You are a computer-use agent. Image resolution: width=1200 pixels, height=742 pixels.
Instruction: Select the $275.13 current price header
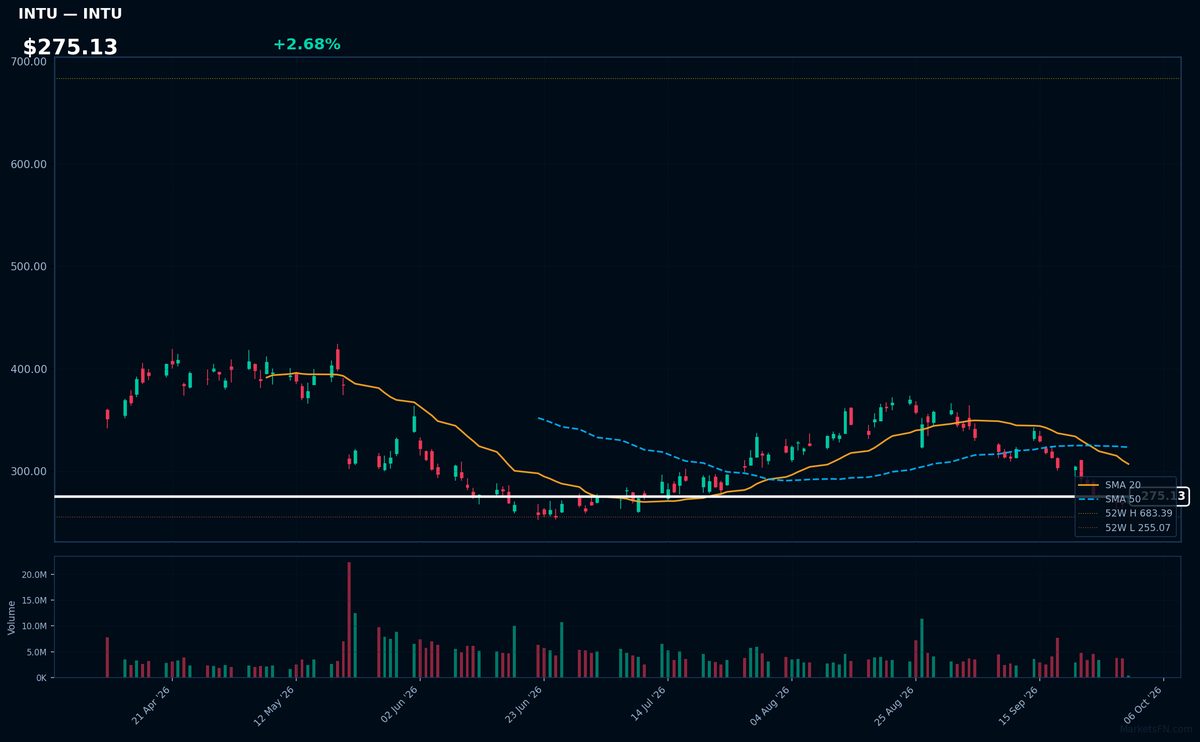(x=70, y=47)
